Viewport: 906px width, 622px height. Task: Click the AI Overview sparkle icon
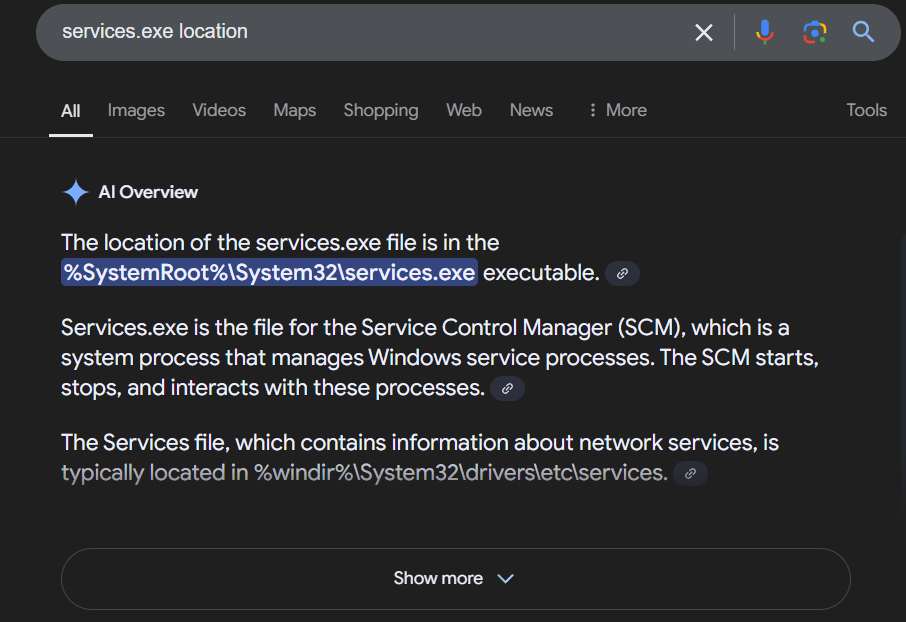pyautogui.click(x=75, y=192)
